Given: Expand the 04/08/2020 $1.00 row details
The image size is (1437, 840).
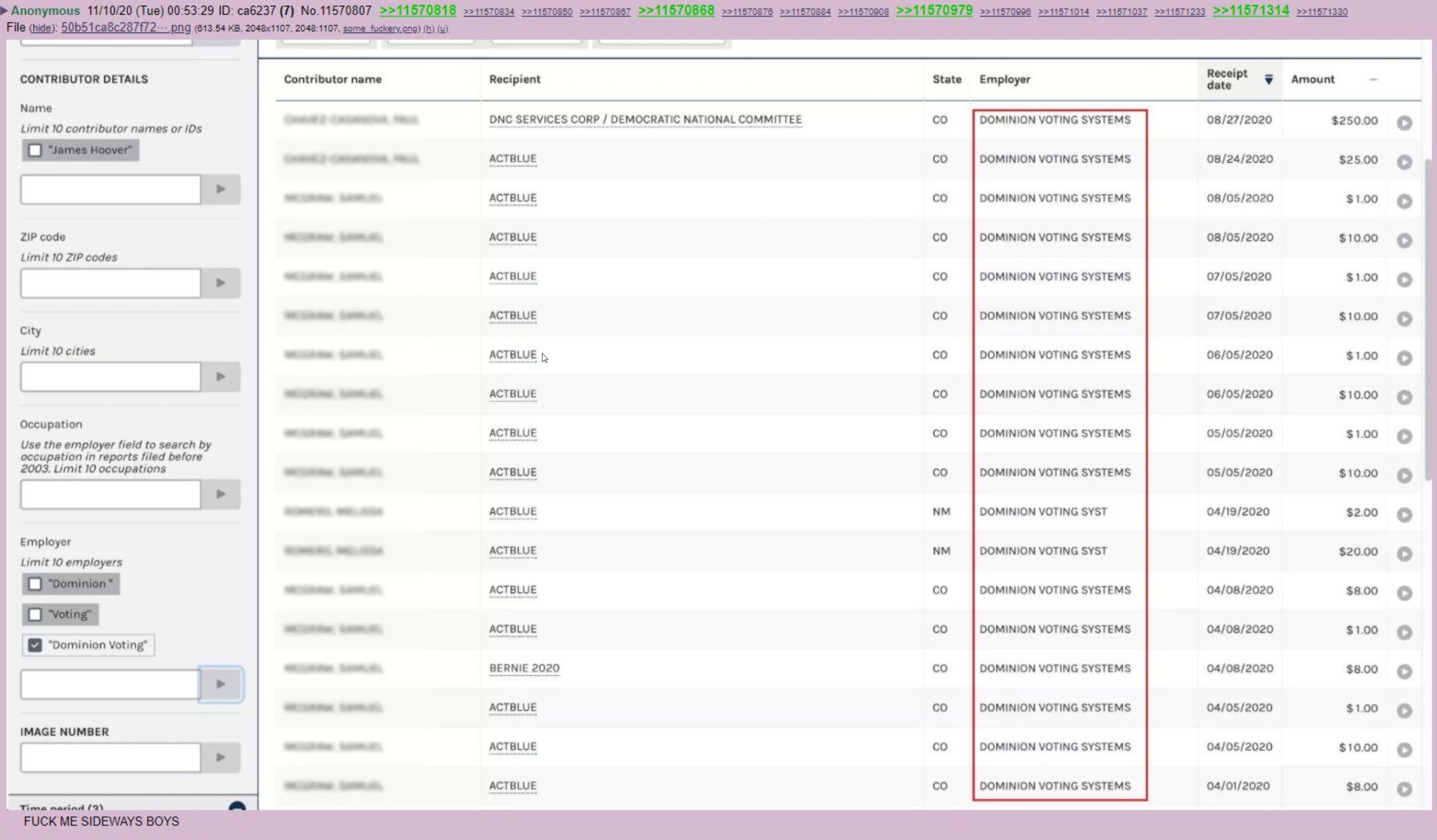Looking at the screenshot, I should click(x=1404, y=632).
